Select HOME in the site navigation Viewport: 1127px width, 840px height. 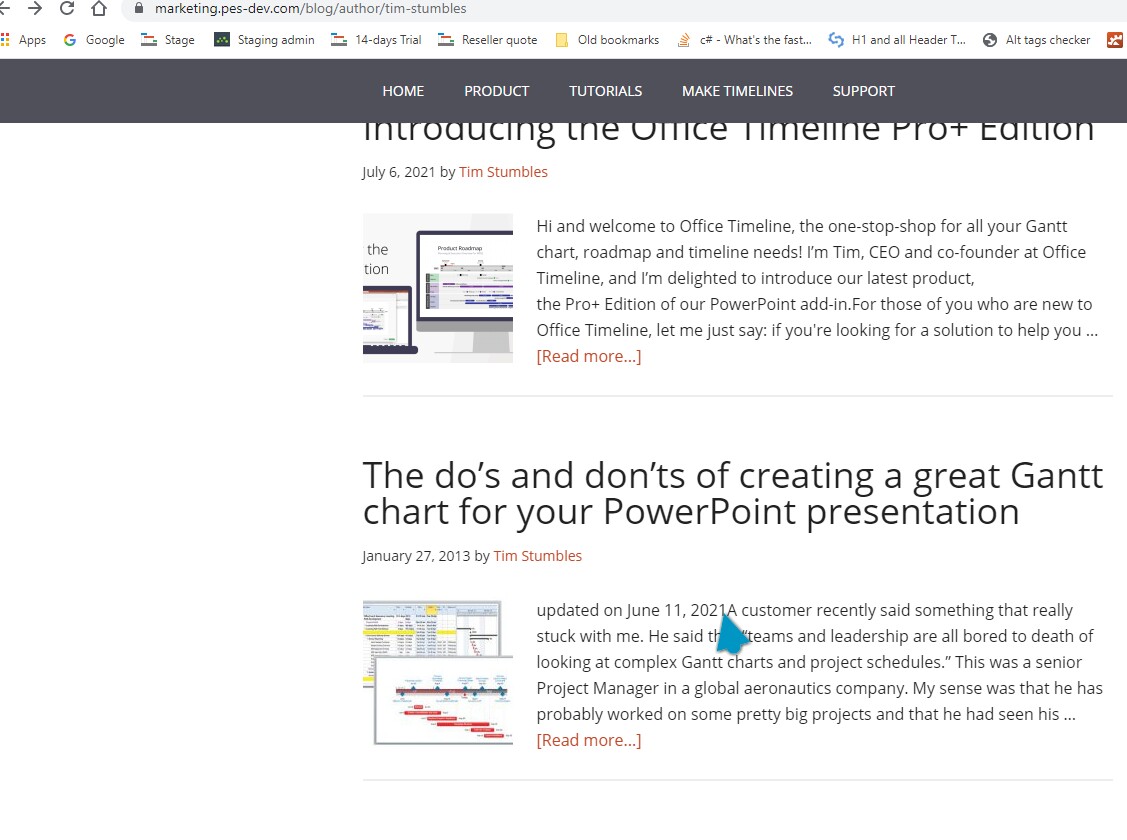pyautogui.click(x=402, y=90)
